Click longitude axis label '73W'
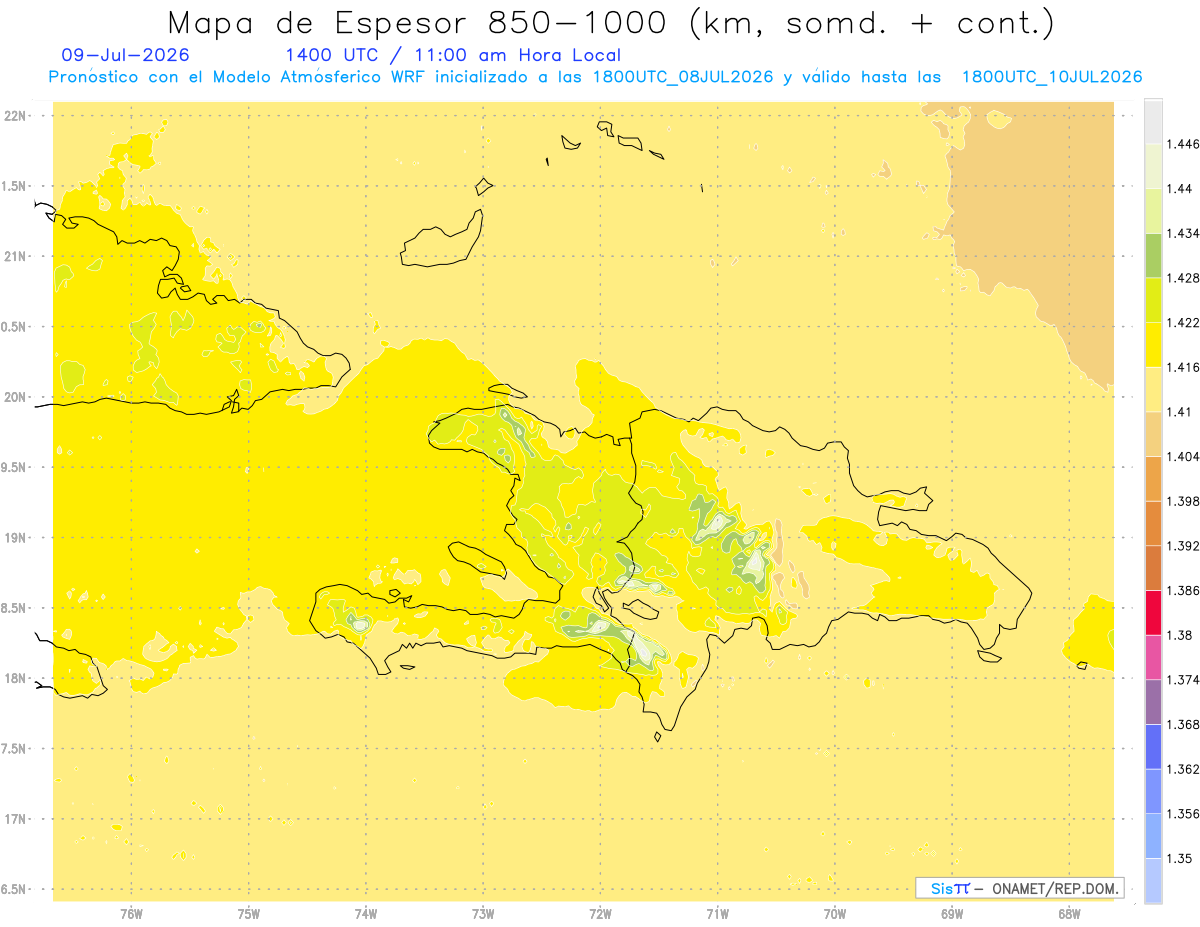 coord(483,913)
